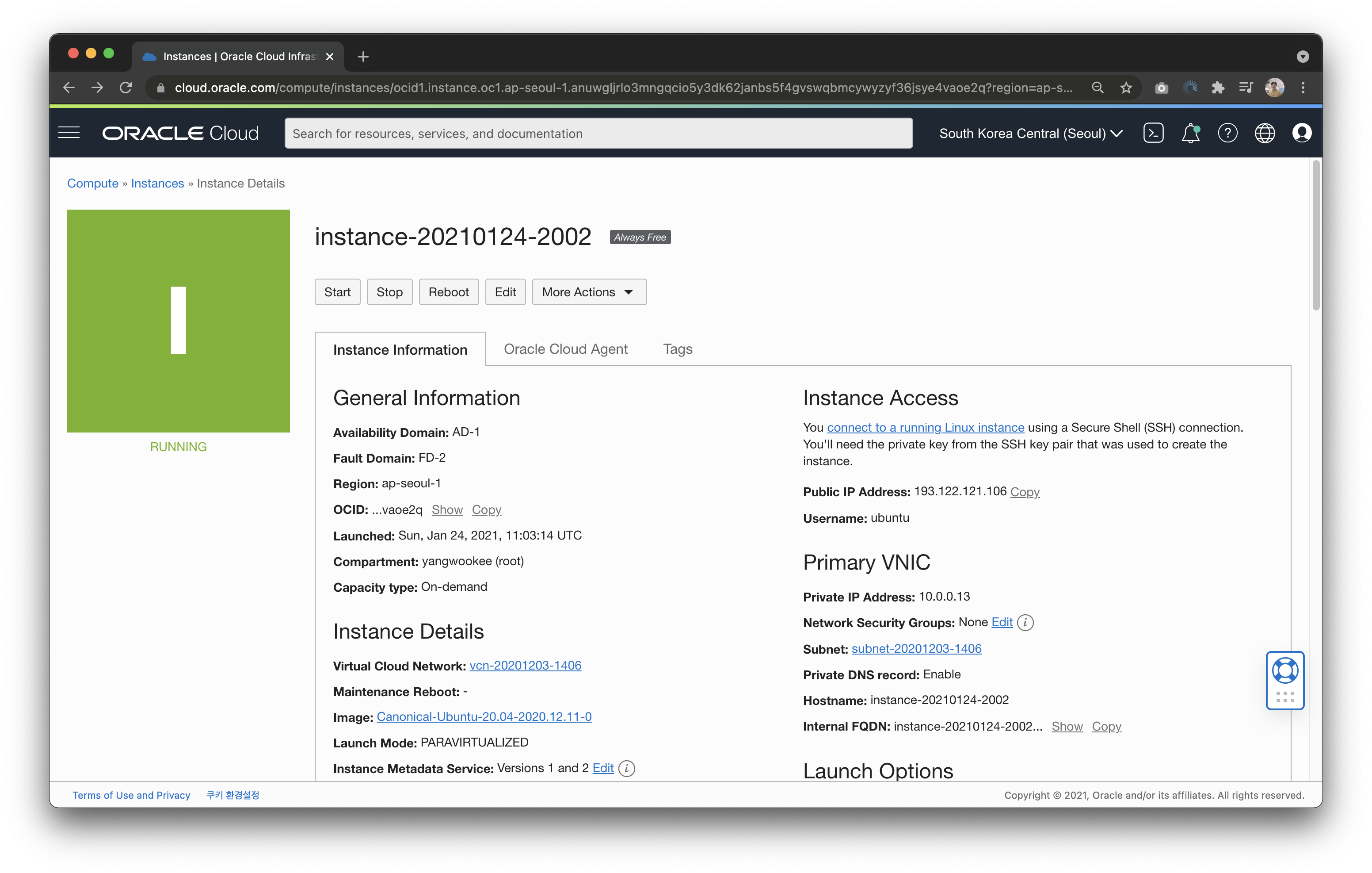Image resolution: width=1372 pixels, height=873 pixels.
Task: Switch to the Tags tab
Action: 678,349
